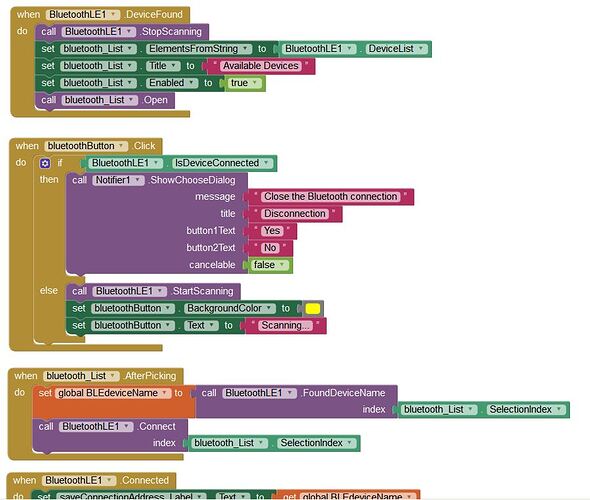Toggle the true boolean value block
The width and height of the screenshot is (590, 500).
point(244,83)
